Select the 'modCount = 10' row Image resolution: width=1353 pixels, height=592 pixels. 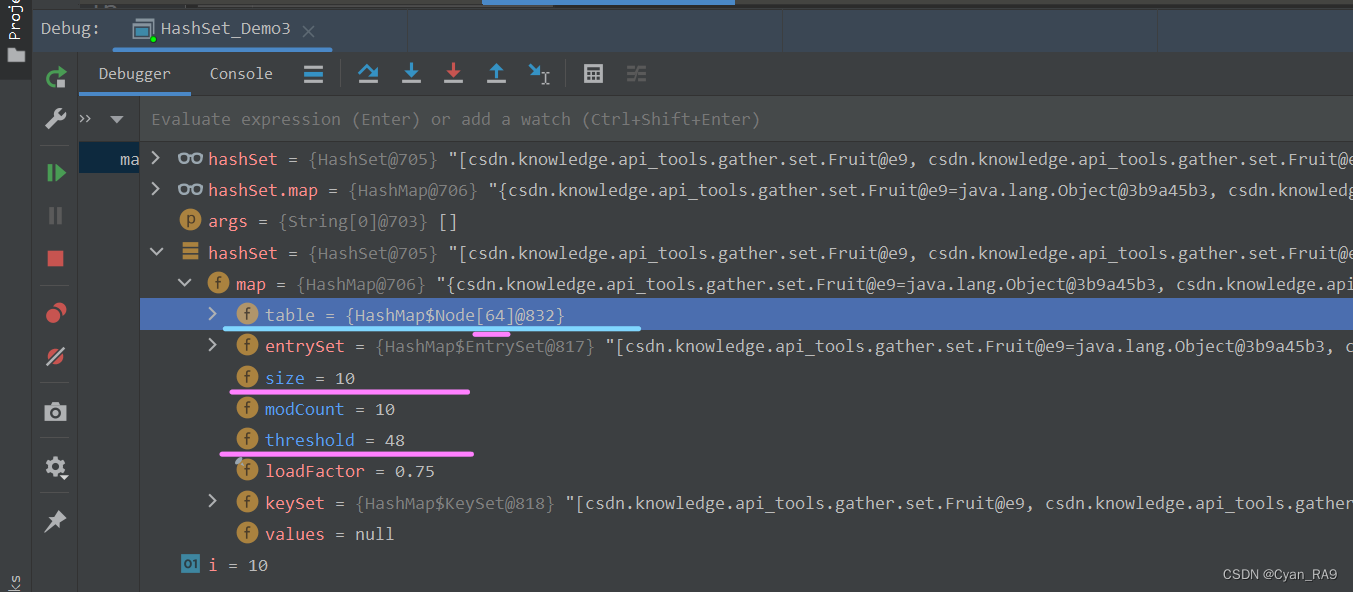746,409
